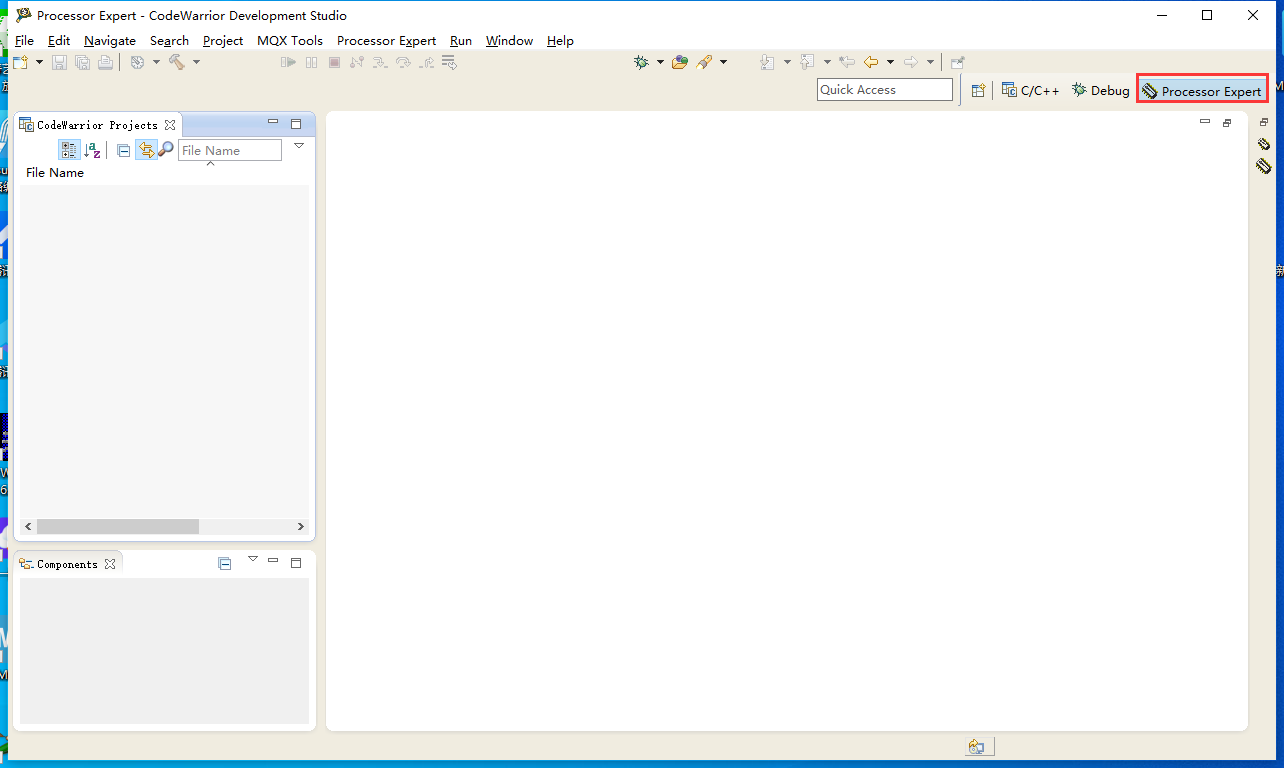Switch to the Debug perspective
The width and height of the screenshot is (1284, 768).
(x=1100, y=90)
